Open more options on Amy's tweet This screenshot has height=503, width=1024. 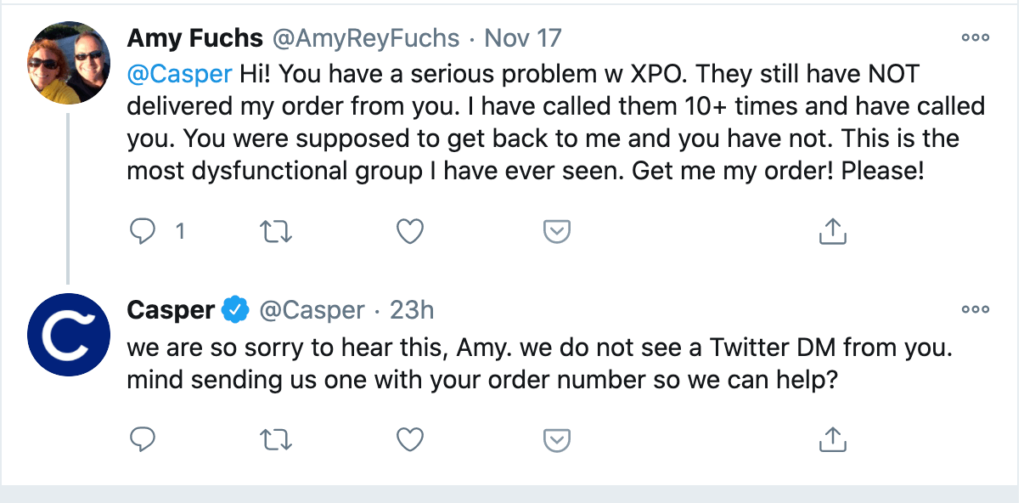coord(974,38)
